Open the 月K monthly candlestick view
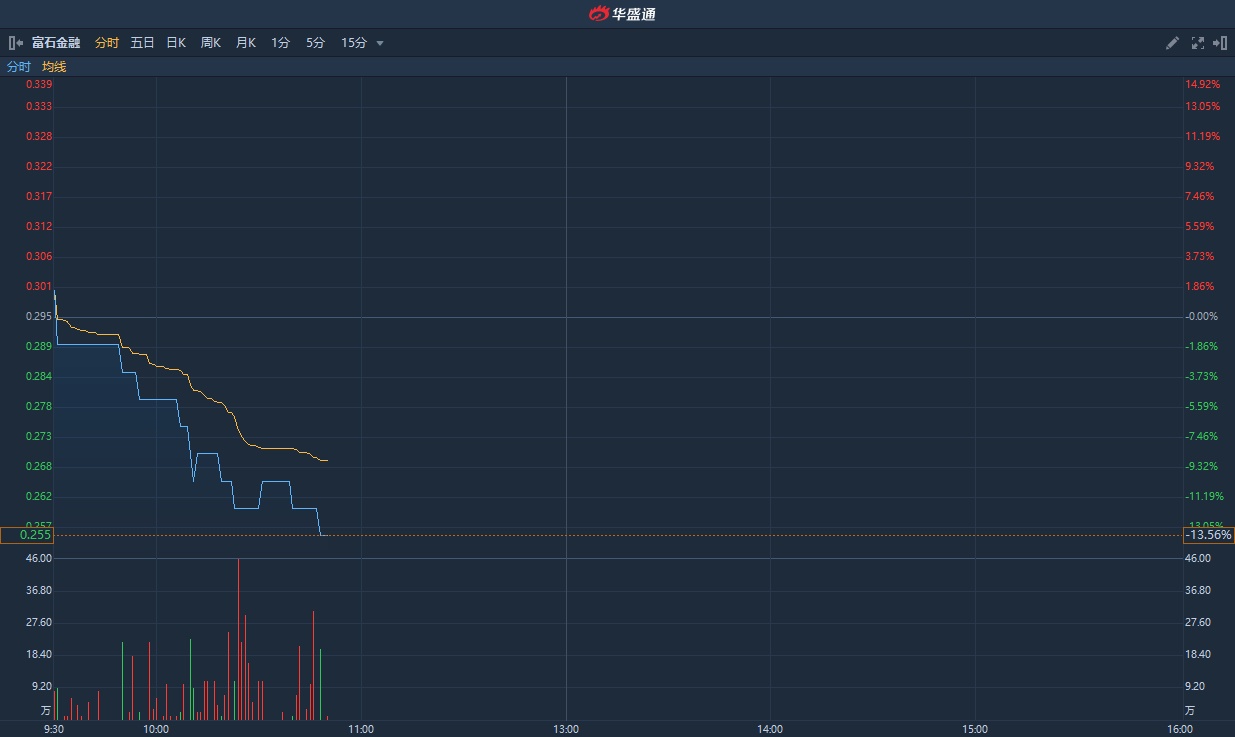 [246, 43]
